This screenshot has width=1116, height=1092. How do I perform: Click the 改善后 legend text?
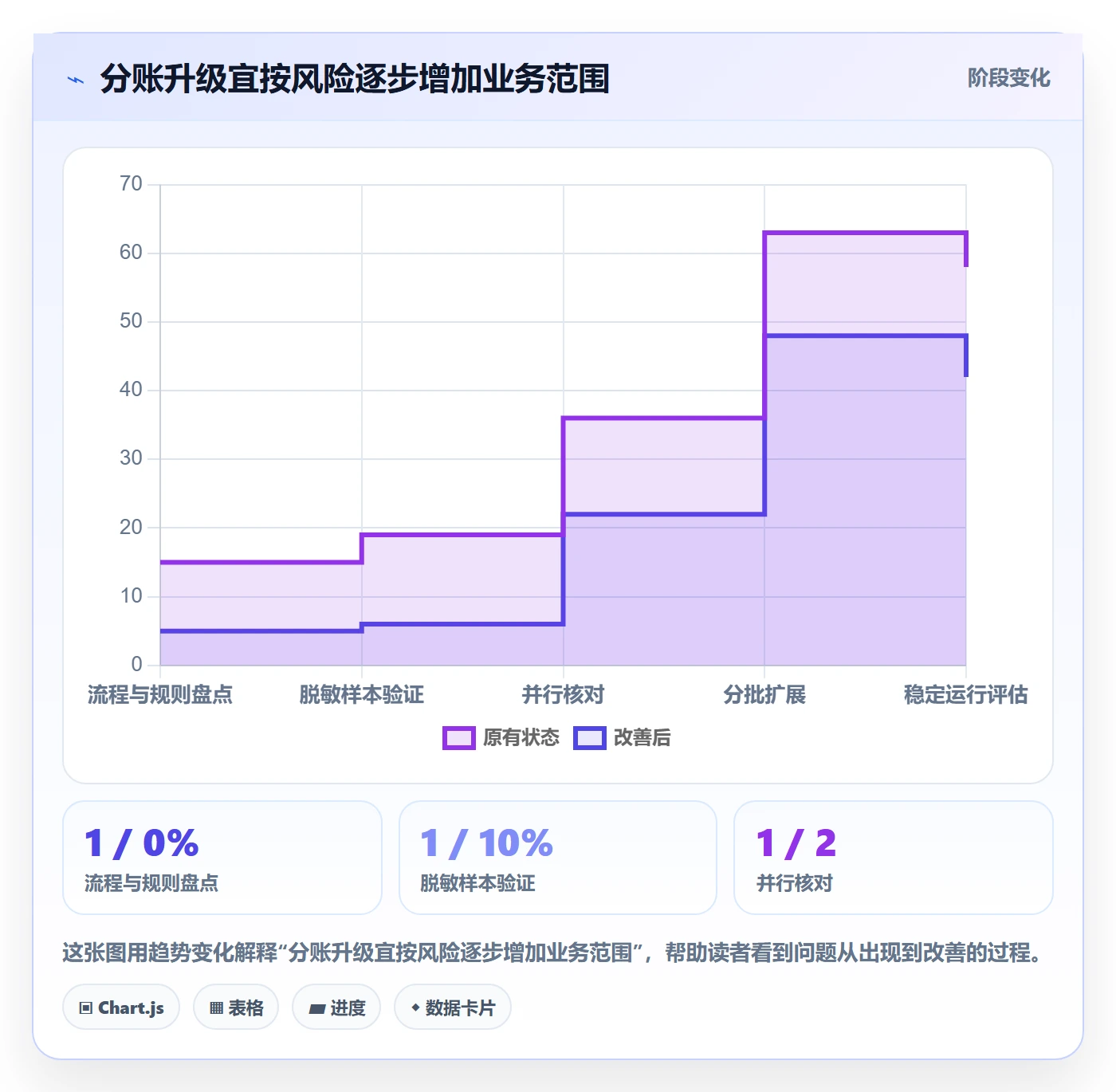(642, 738)
